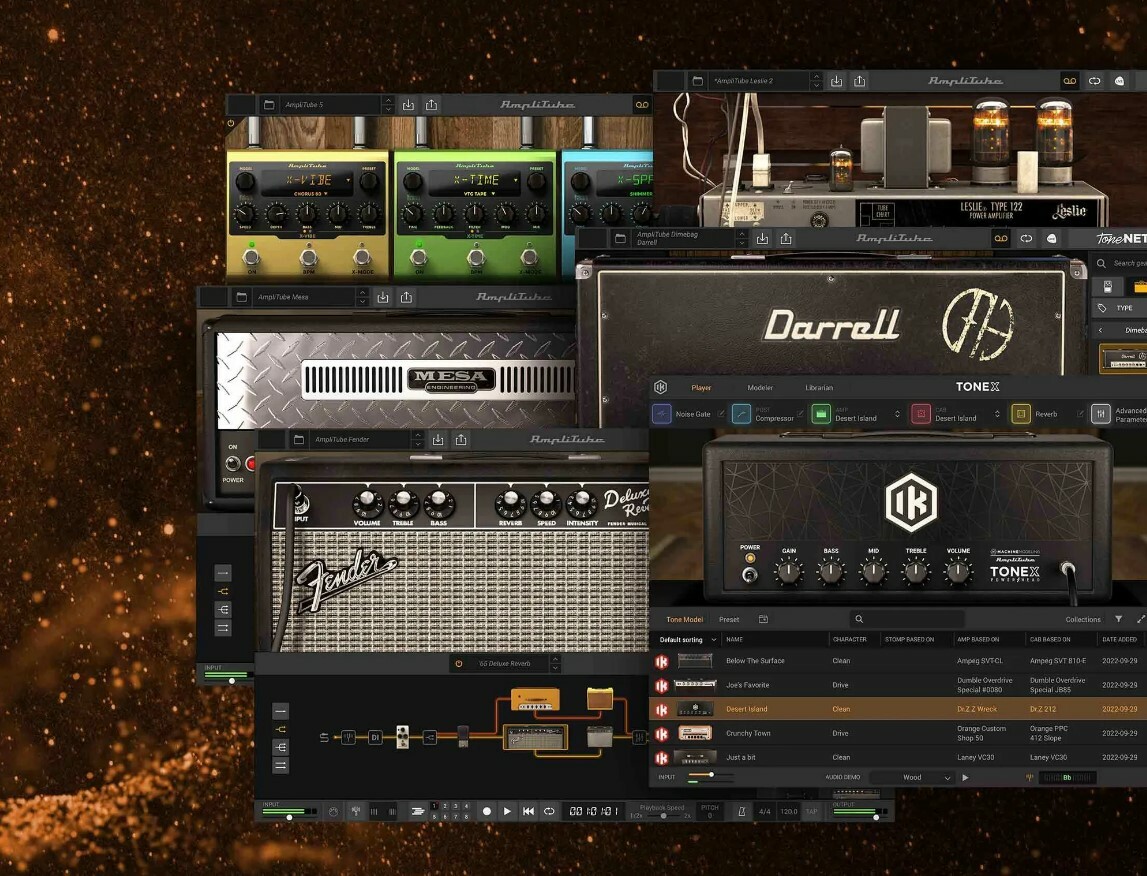Toggle the green AMP block in TONEX
The image size is (1147, 876).
point(821,414)
